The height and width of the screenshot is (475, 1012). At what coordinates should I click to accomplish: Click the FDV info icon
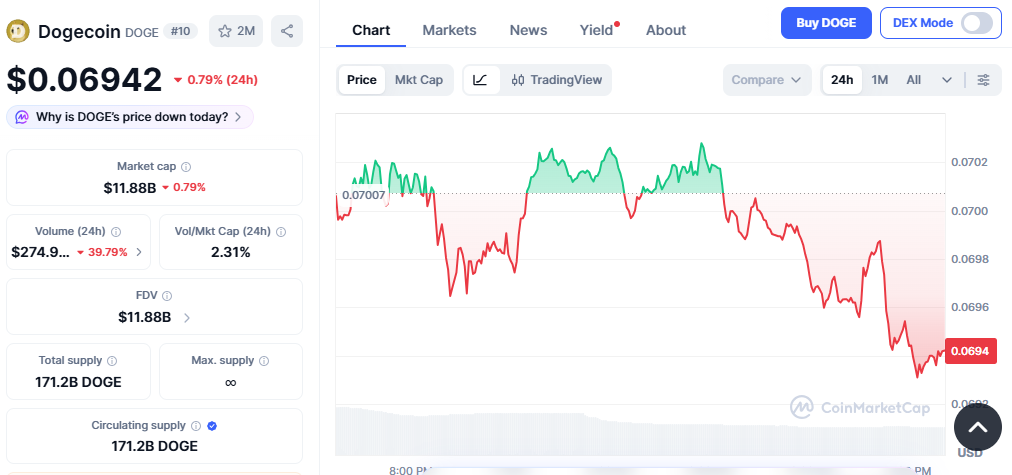pyautogui.click(x=167, y=296)
